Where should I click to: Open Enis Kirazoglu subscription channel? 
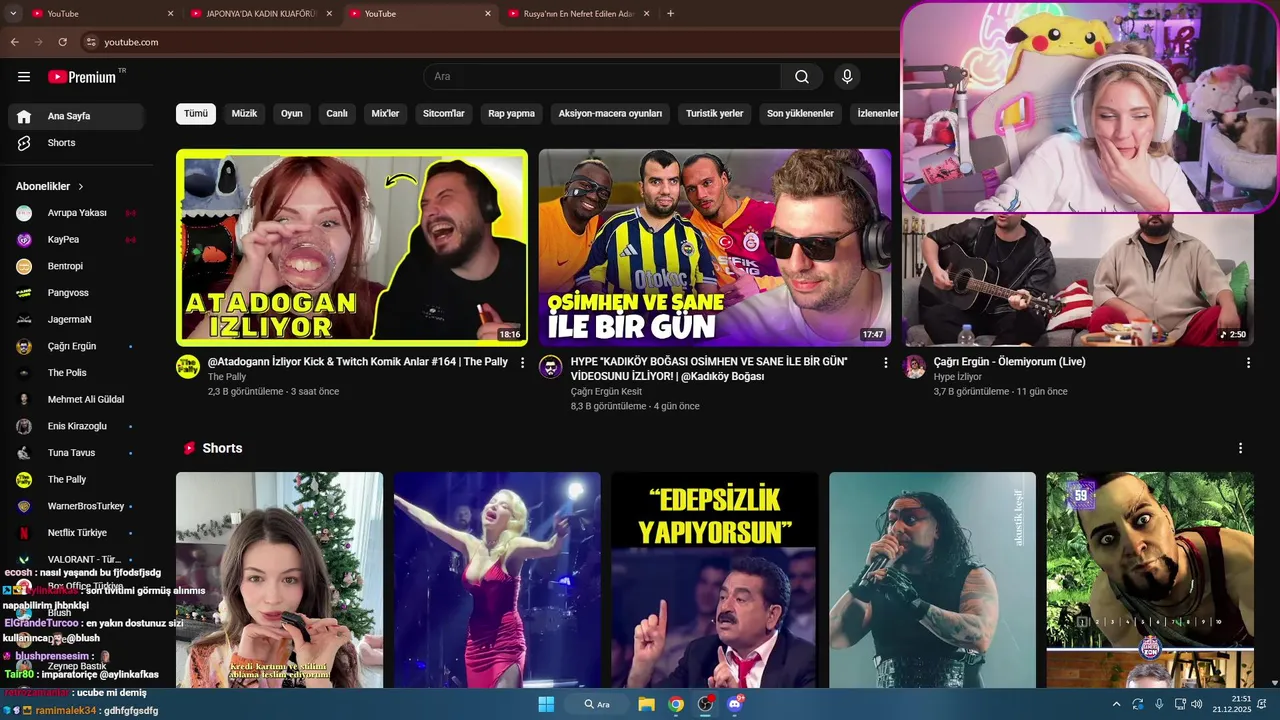click(77, 426)
